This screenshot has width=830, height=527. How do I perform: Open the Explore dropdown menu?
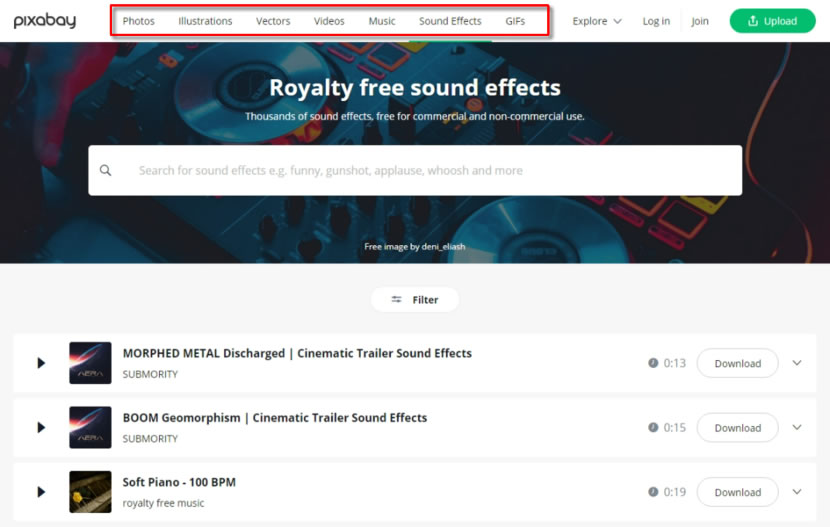(x=597, y=21)
